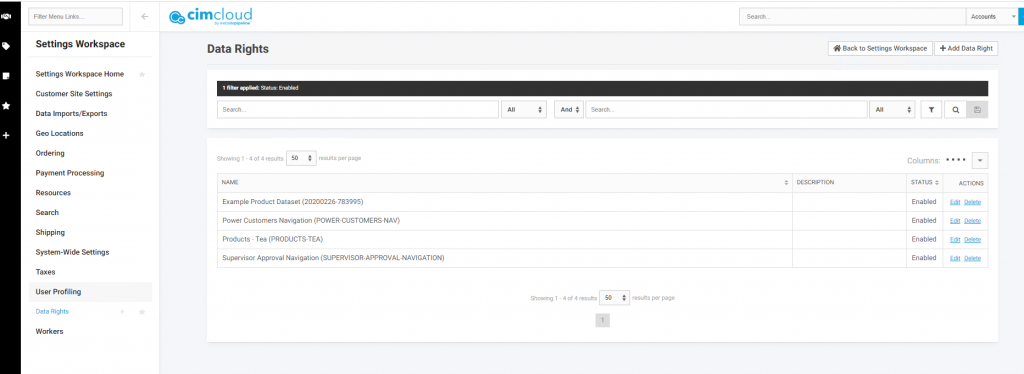This screenshot has height=374, width=1024.
Task: Open the Search settings menu item
Action: point(47,213)
